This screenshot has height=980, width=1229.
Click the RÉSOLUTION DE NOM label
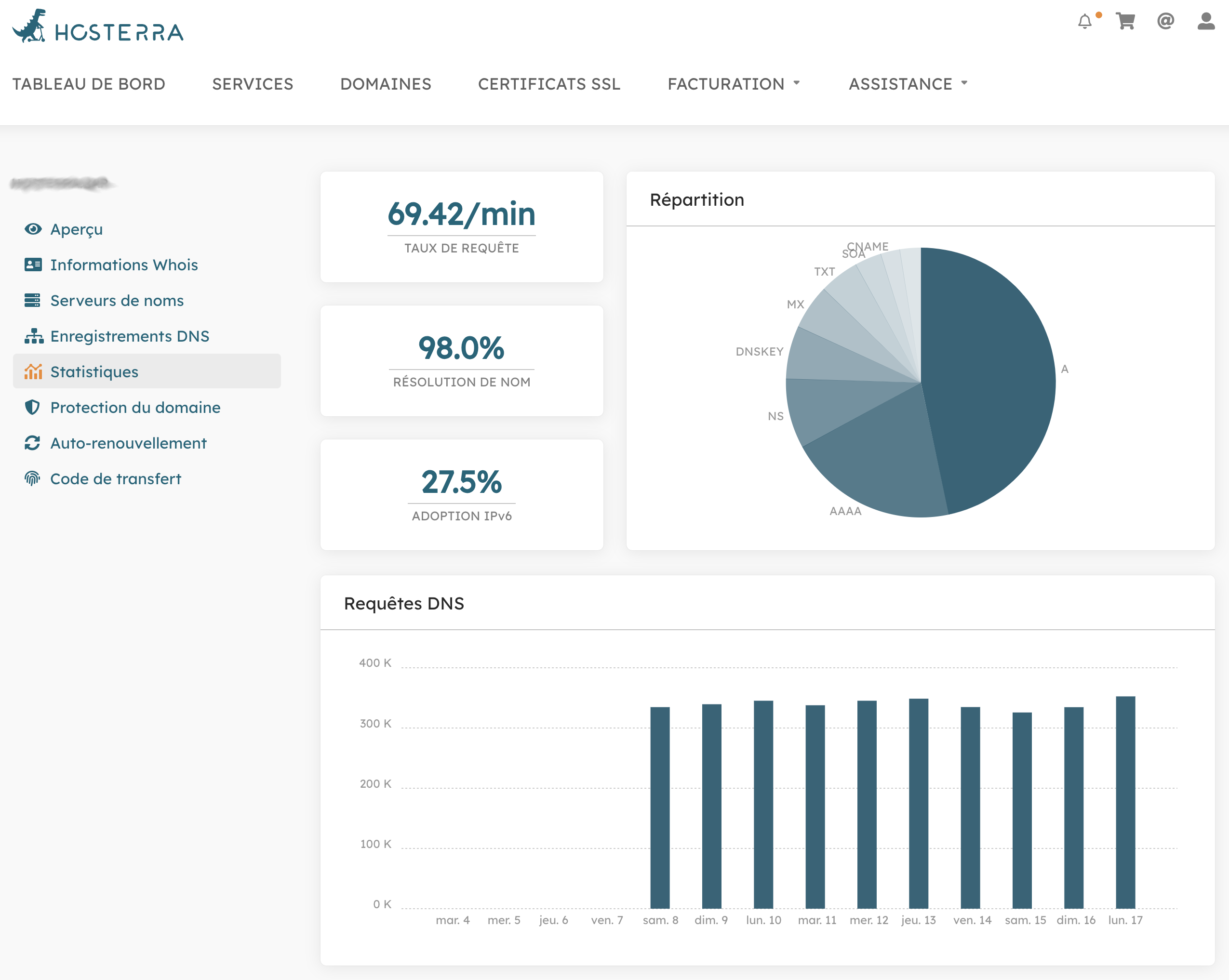click(462, 382)
